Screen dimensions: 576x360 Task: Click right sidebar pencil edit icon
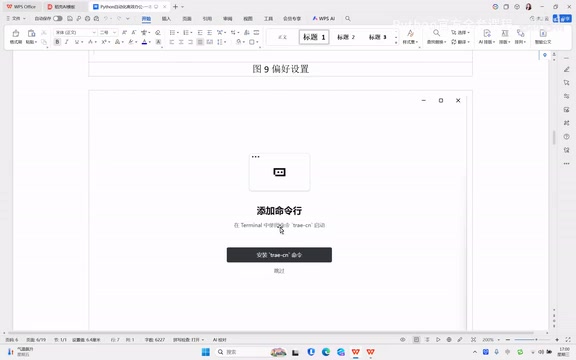pyautogui.click(x=566, y=69)
